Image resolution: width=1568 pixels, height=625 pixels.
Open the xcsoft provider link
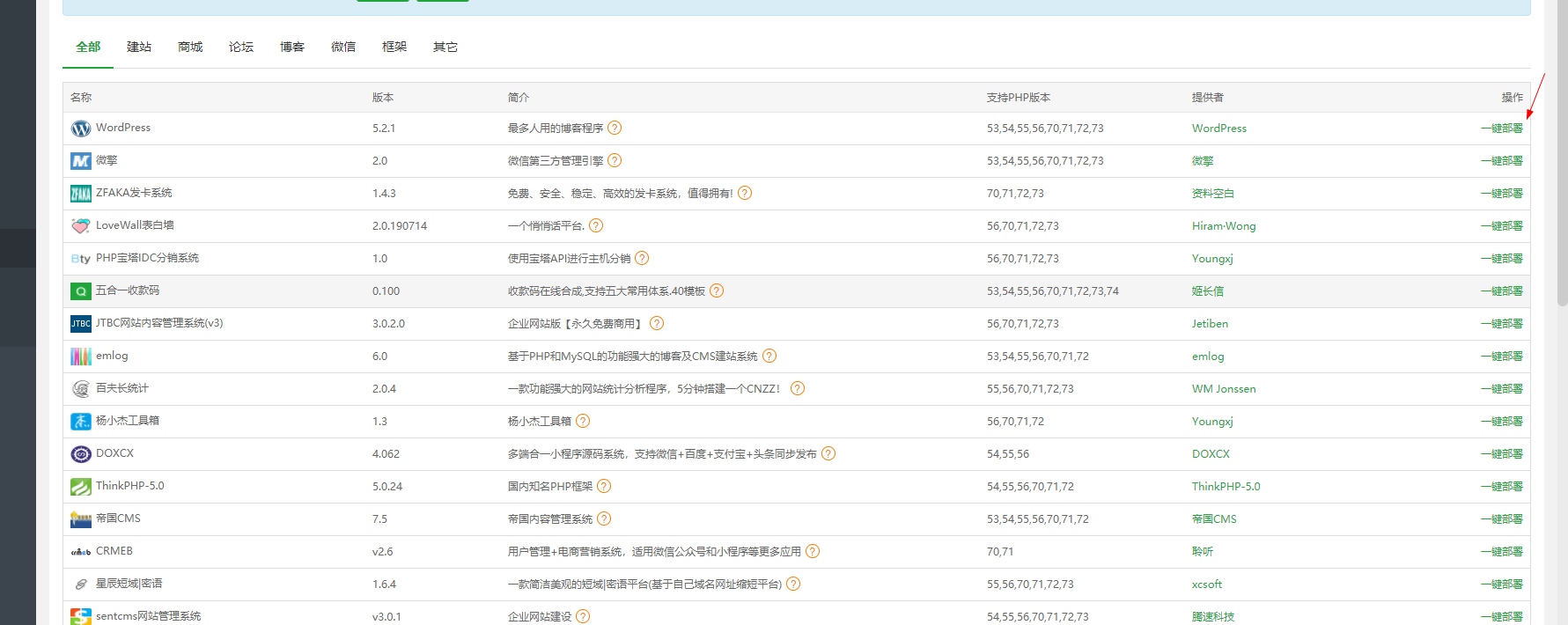(x=1207, y=585)
